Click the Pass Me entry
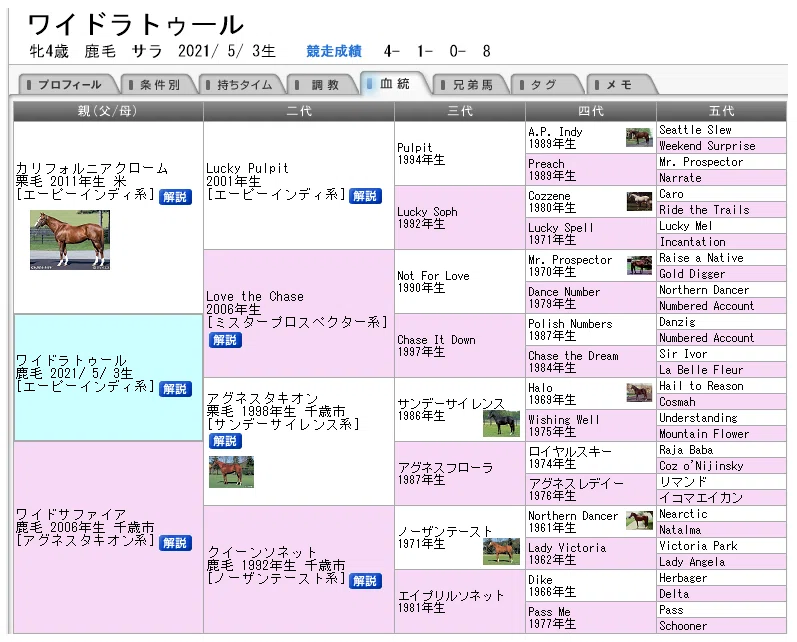The width and height of the screenshot is (797, 642). pos(591,618)
